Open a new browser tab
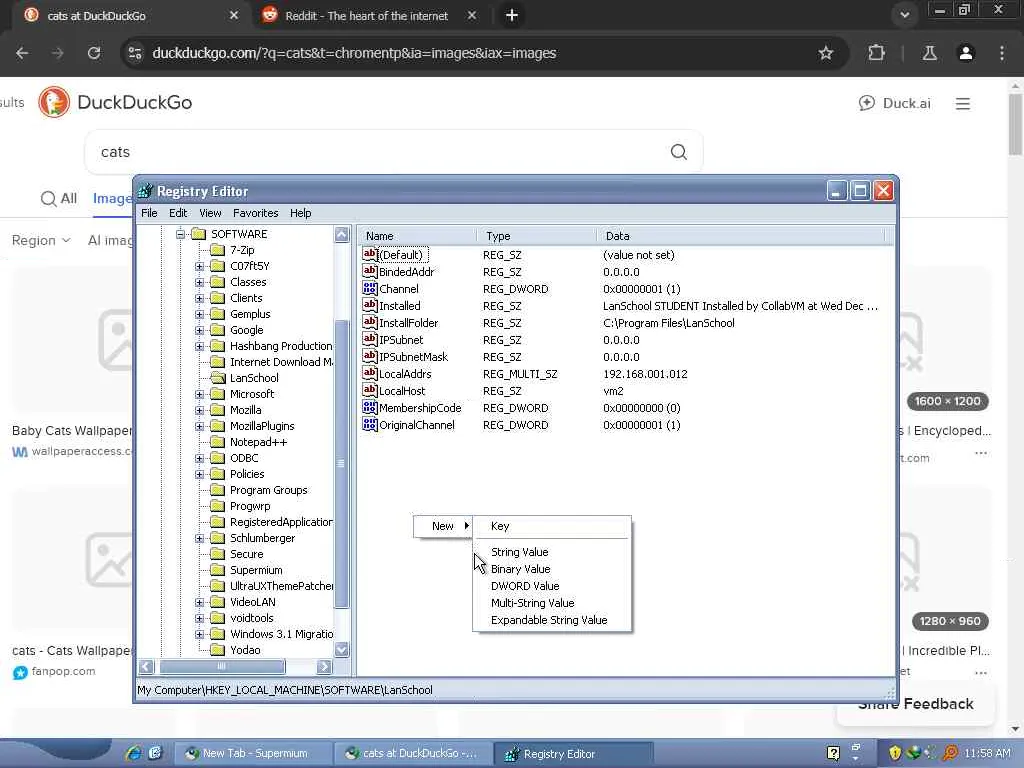 click(x=512, y=15)
